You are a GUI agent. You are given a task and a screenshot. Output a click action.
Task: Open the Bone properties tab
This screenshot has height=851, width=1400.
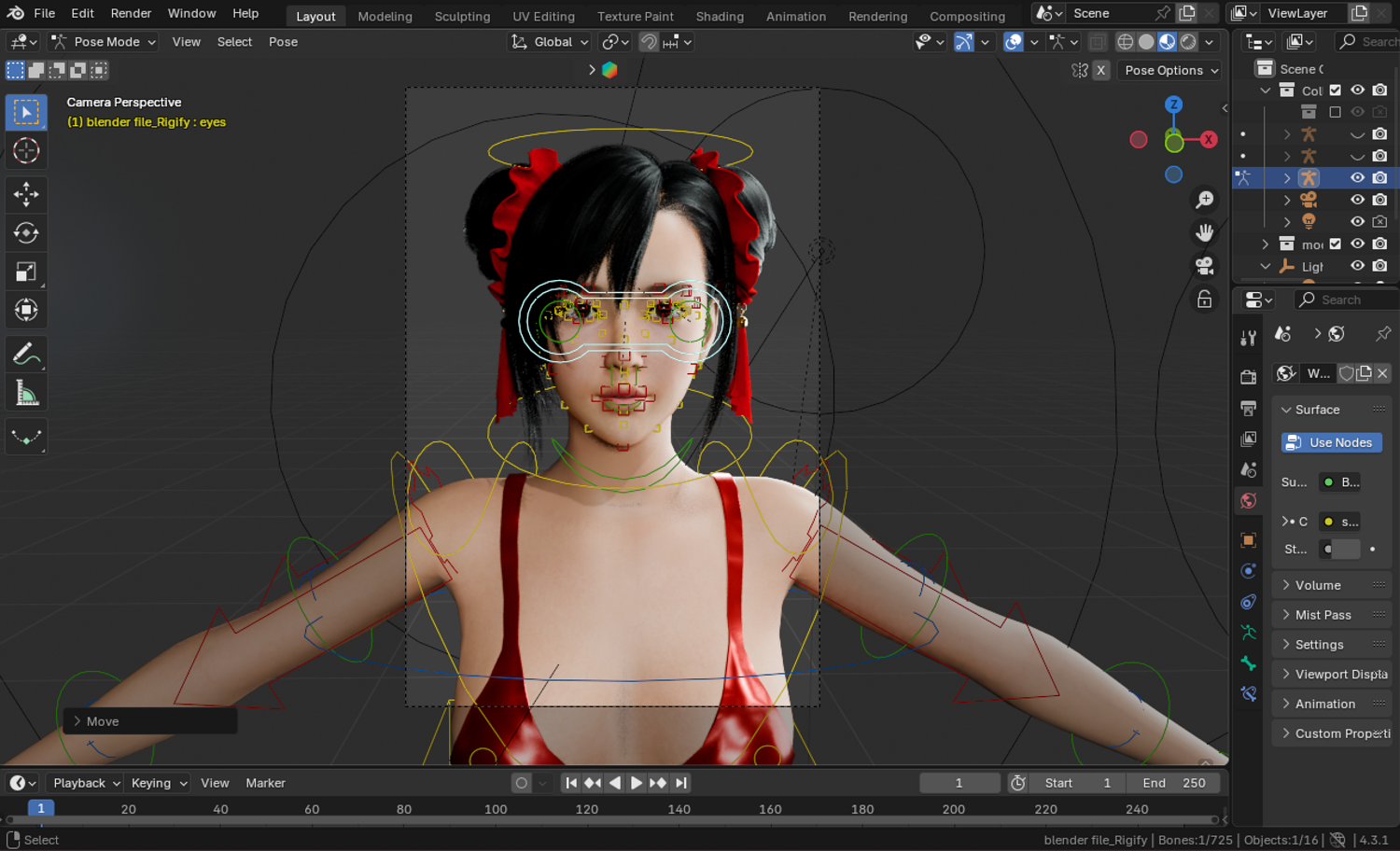(x=1248, y=663)
